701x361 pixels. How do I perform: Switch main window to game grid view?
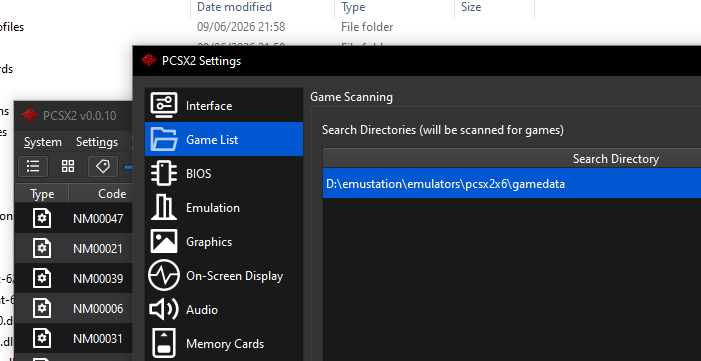[68, 166]
